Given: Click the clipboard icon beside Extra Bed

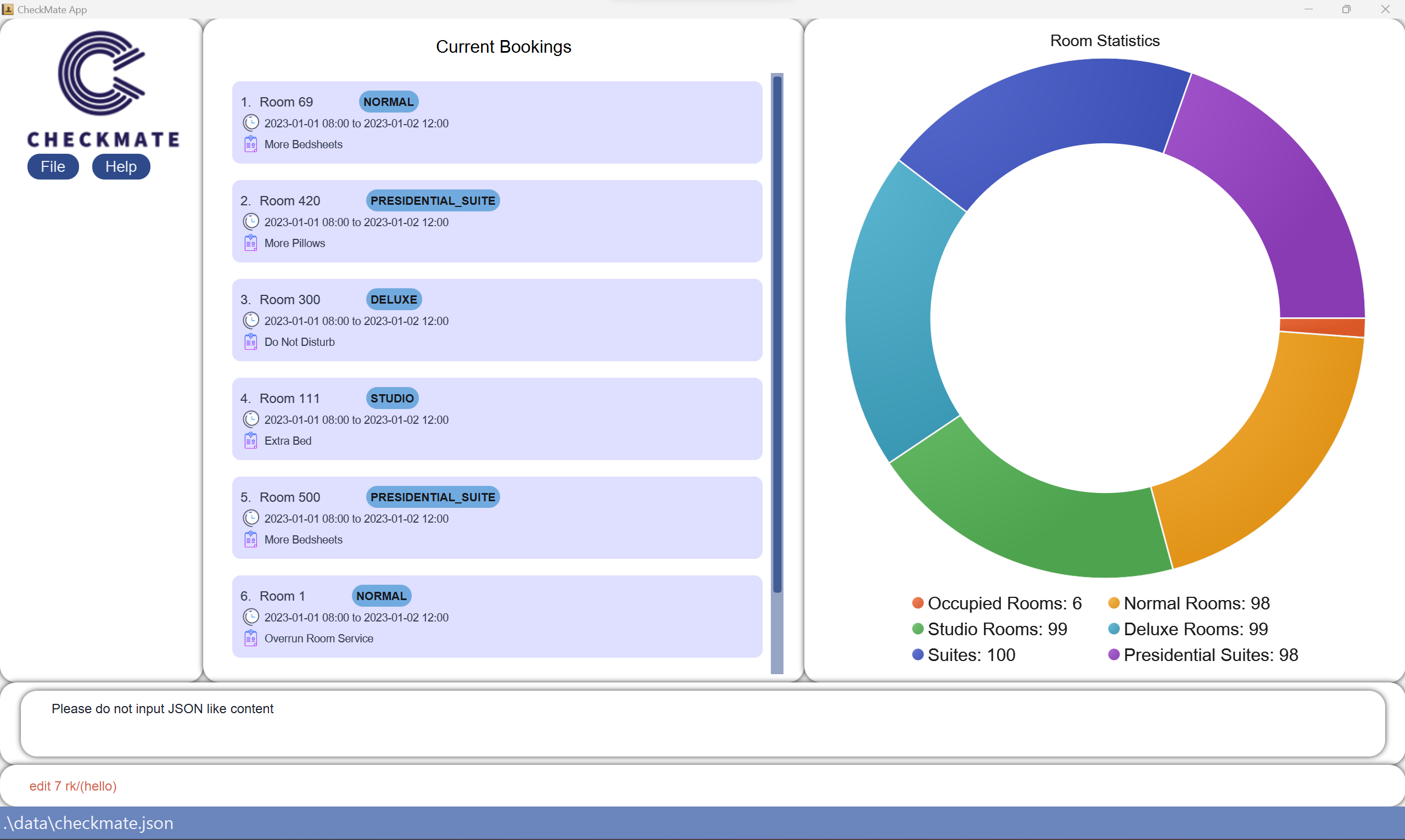Looking at the screenshot, I should [251, 441].
